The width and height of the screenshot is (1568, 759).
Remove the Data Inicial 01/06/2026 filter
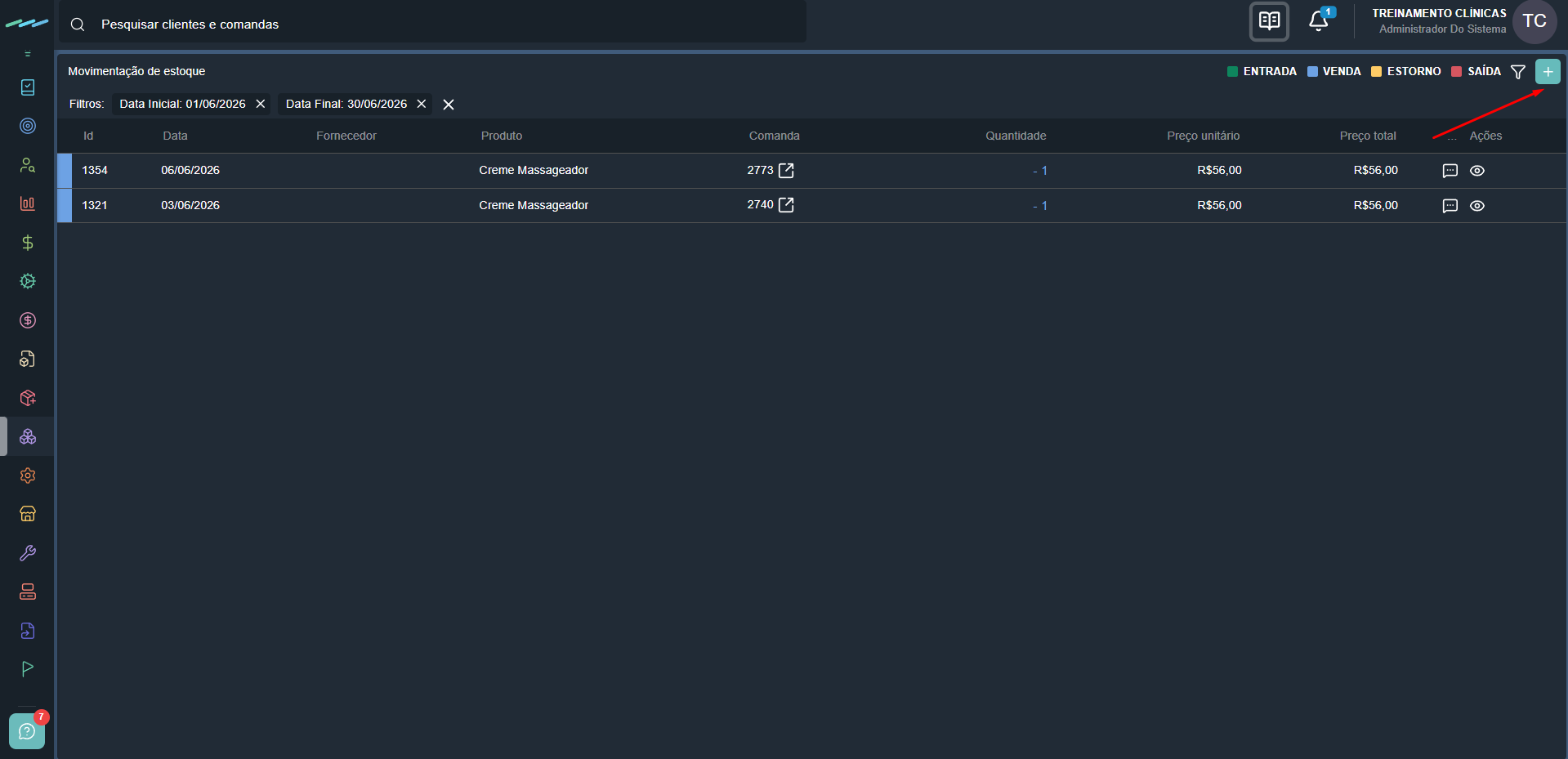coord(261,104)
